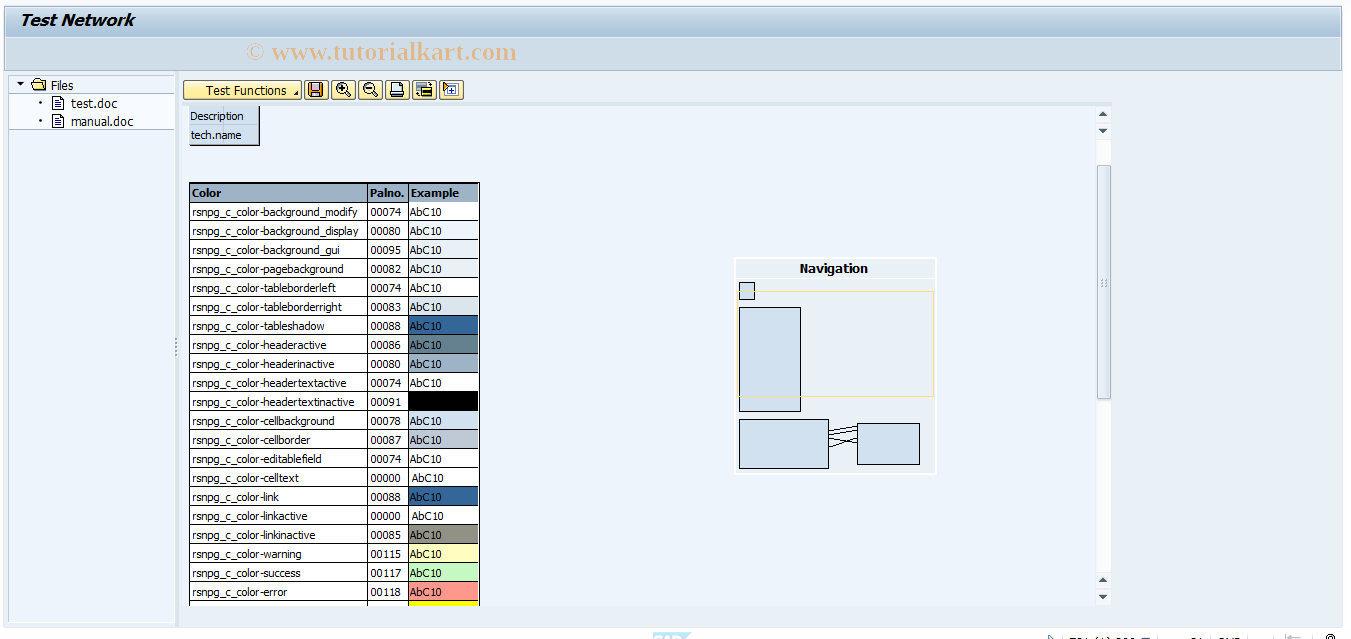Click the lower-left block in Navigation overview

tap(784, 444)
